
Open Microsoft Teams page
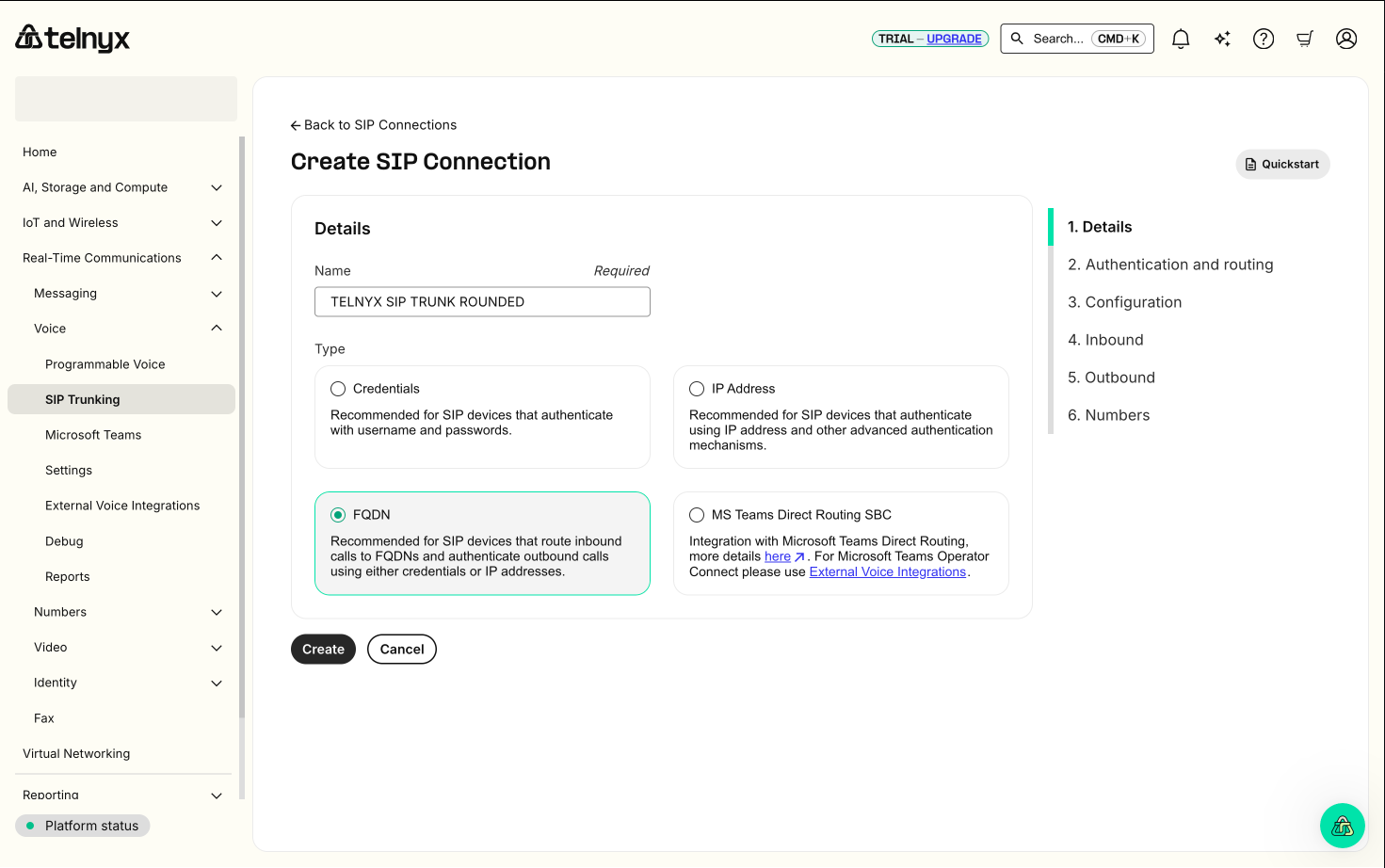pyautogui.click(x=93, y=435)
